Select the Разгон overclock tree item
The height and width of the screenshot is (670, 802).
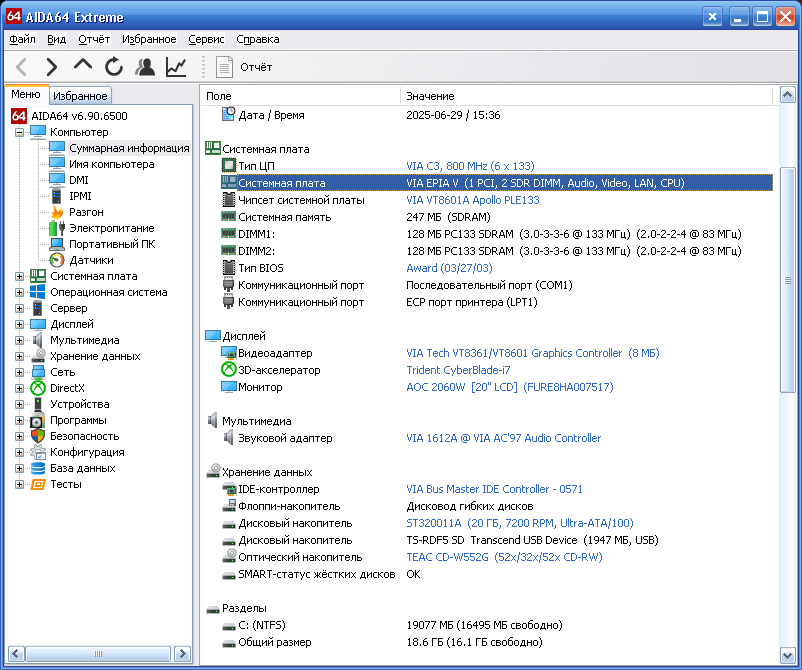click(85, 212)
